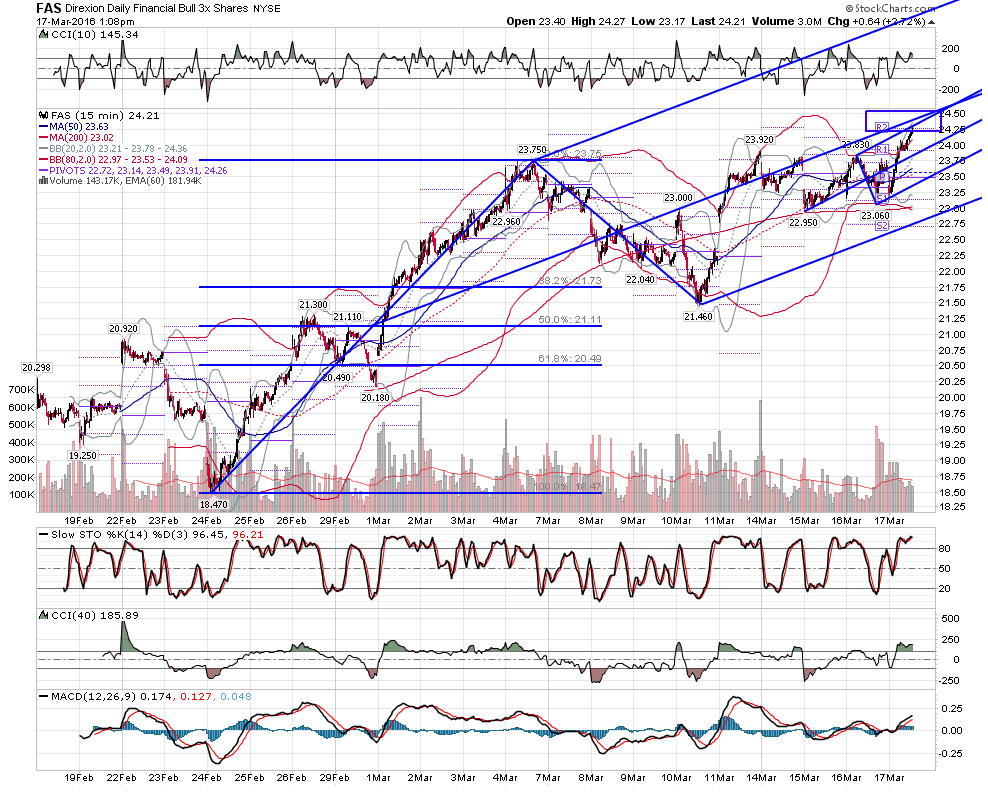Click the 20.298 price label
Image resolution: width=988 pixels, height=793 pixels.
point(37,367)
